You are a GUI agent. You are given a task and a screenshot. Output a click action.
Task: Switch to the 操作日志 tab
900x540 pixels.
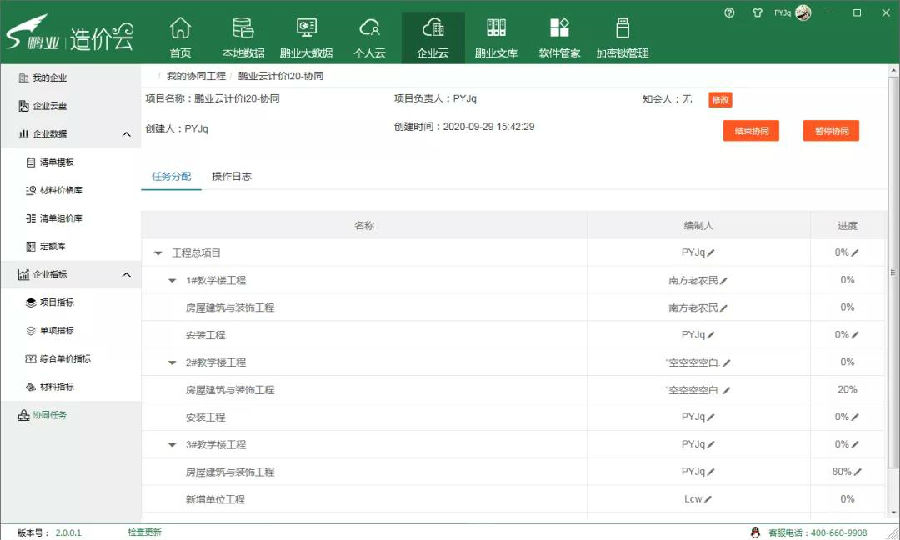(x=231, y=177)
